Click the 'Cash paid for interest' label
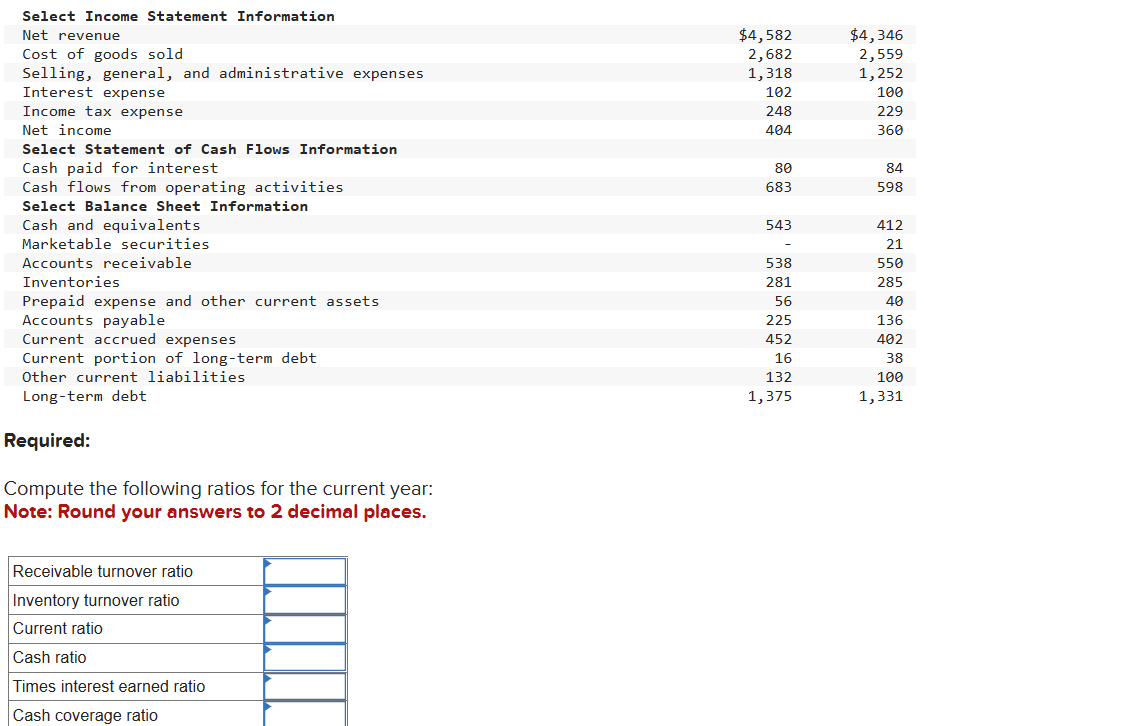 120,168
